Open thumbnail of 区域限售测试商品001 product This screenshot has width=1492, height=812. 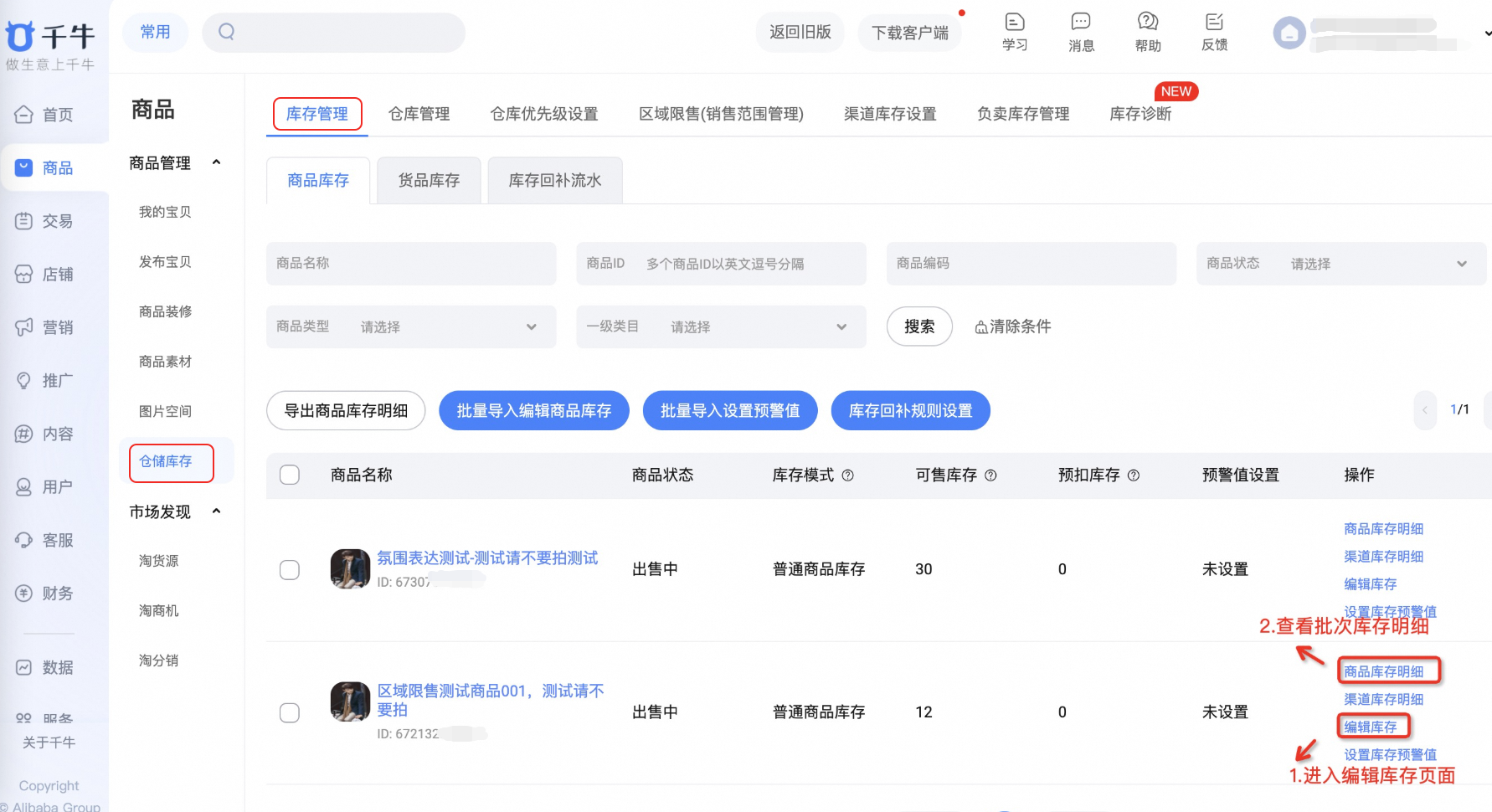point(350,702)
